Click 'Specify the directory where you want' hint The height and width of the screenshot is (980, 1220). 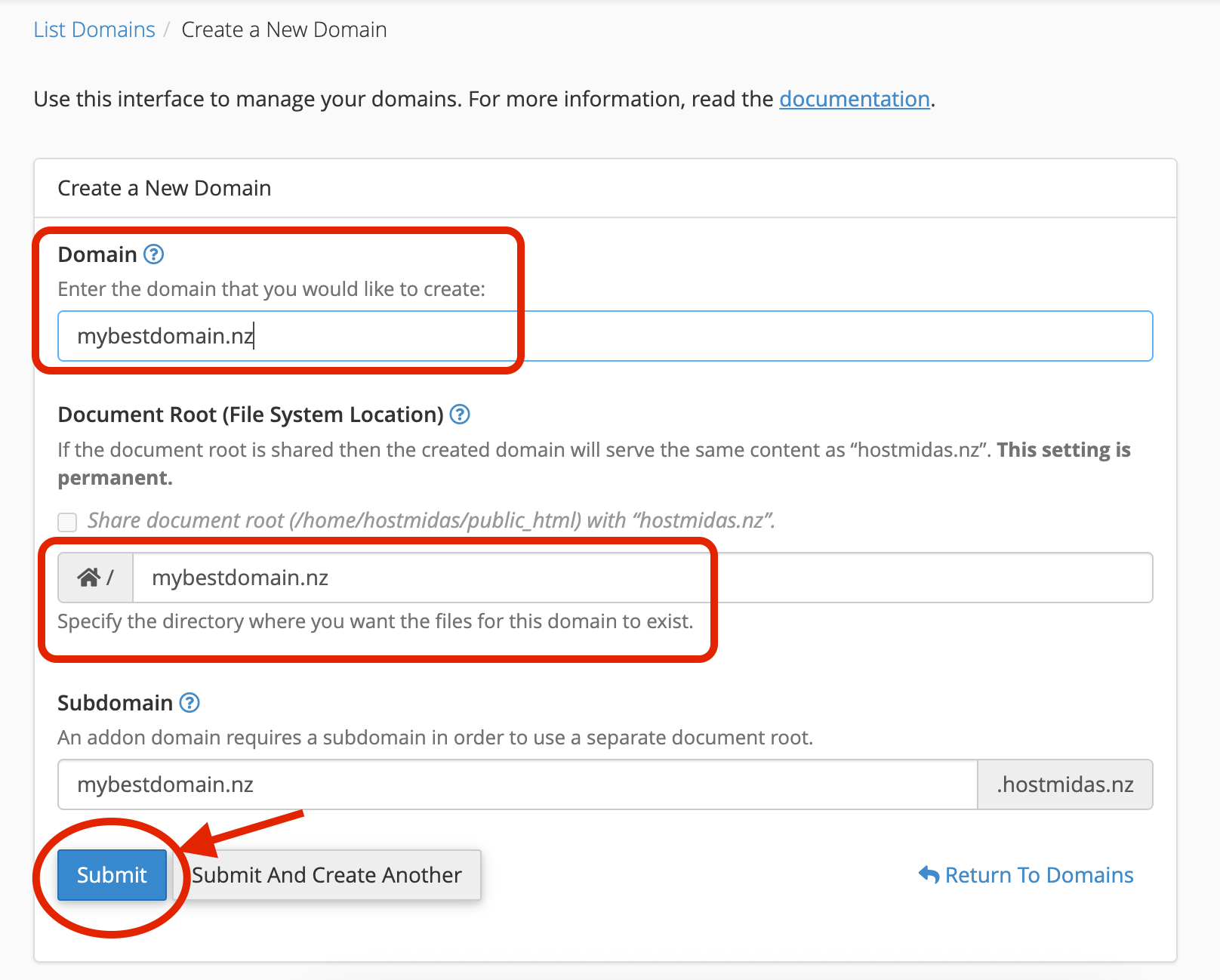[375, 621]
